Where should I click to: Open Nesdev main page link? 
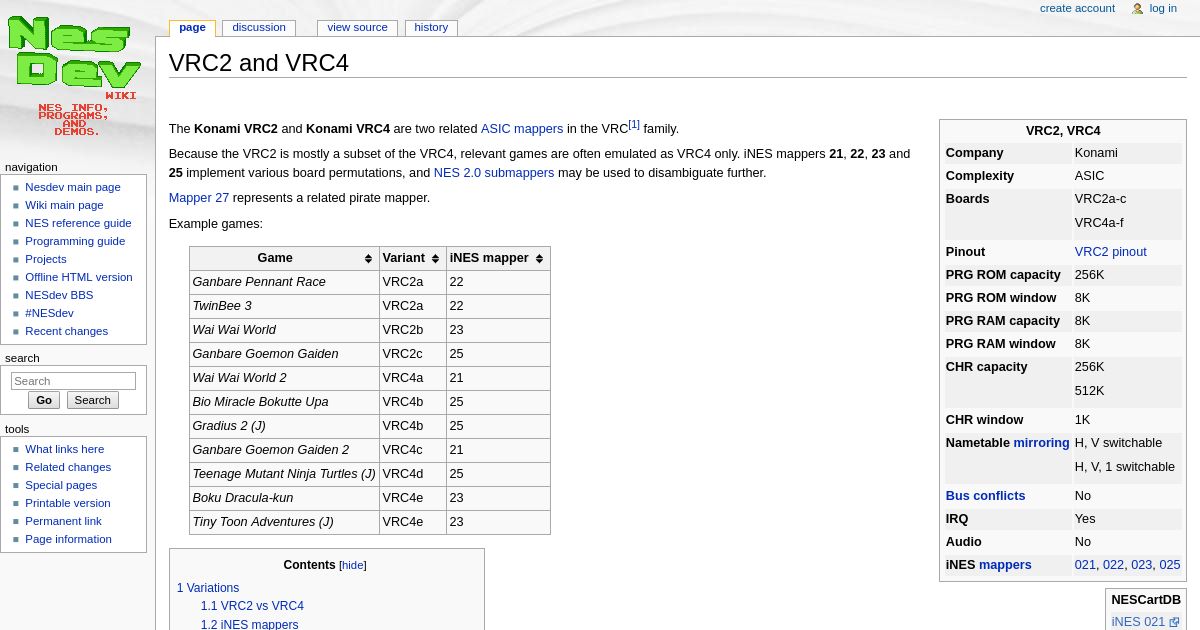click(73, 187)
